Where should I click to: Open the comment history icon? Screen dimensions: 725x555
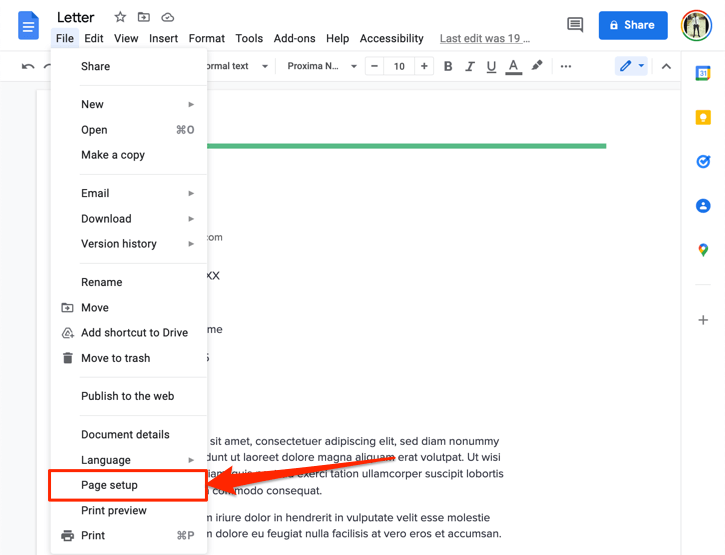point(575,25)
